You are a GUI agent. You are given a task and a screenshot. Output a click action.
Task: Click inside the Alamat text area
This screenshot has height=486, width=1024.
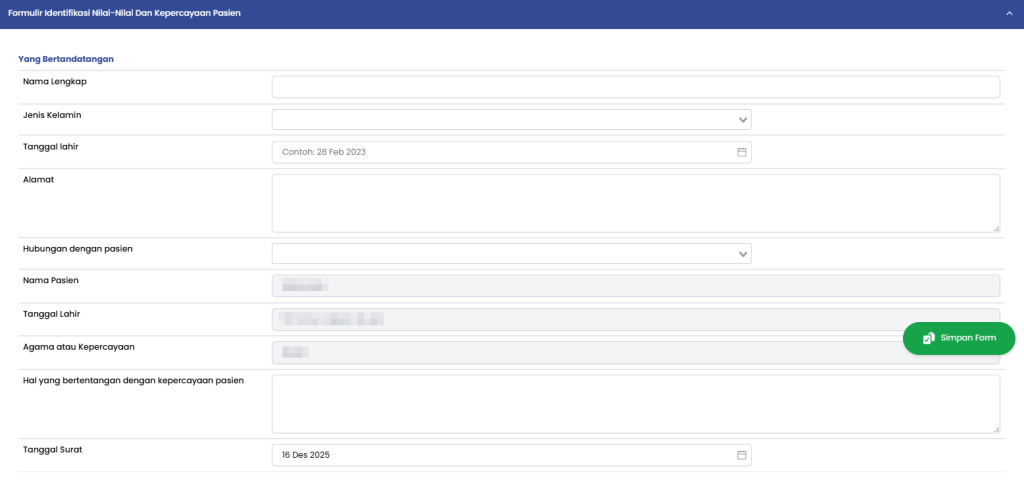coord(635,203)
